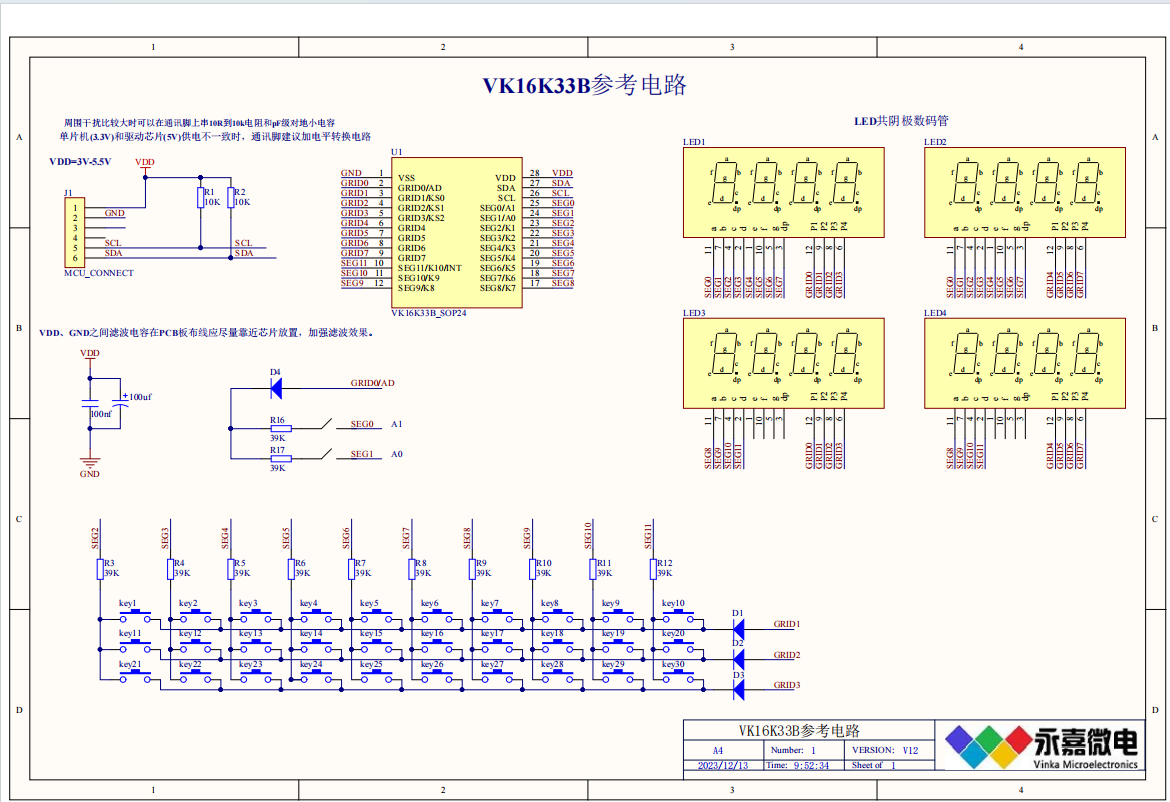This screenshot has height=802, width=1170.
Task: Click the SEG8/K7 pin name on U1
Action: (x=498, y=288)
